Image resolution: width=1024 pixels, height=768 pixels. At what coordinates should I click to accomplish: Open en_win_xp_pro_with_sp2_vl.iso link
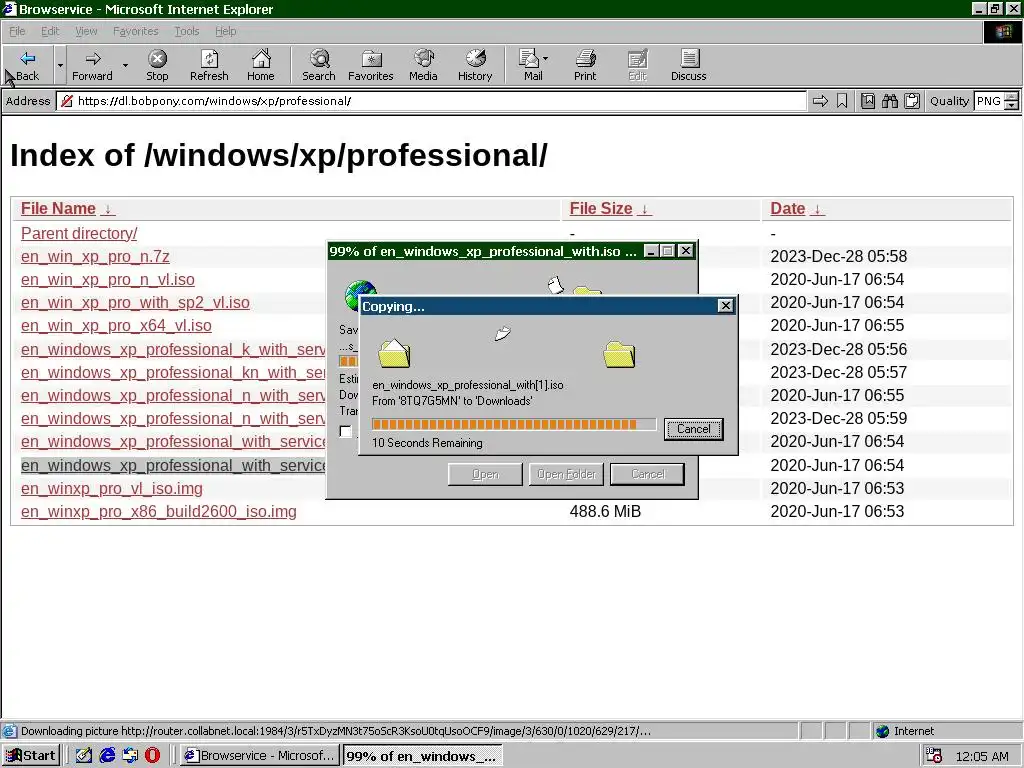[x=135, y=302]
